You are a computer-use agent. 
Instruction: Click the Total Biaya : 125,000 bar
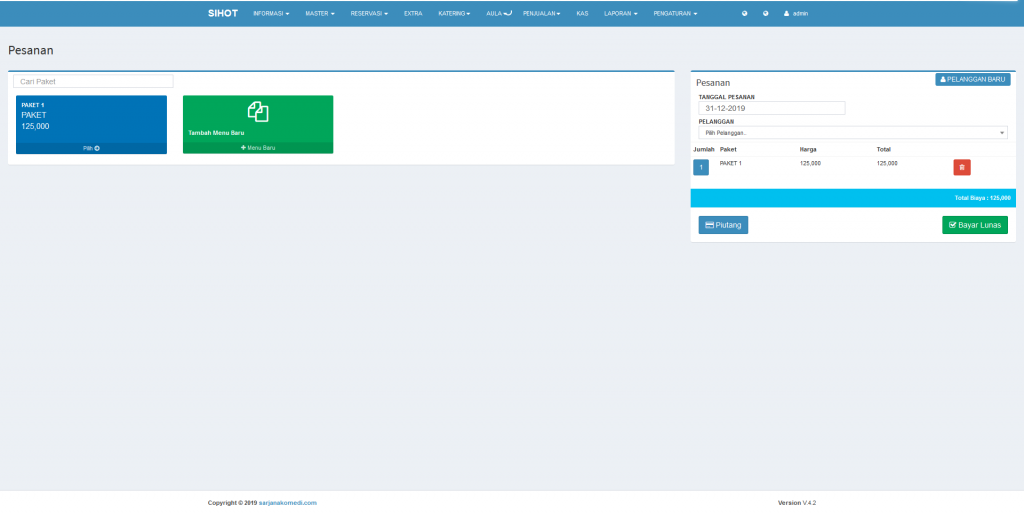point(853,198)
